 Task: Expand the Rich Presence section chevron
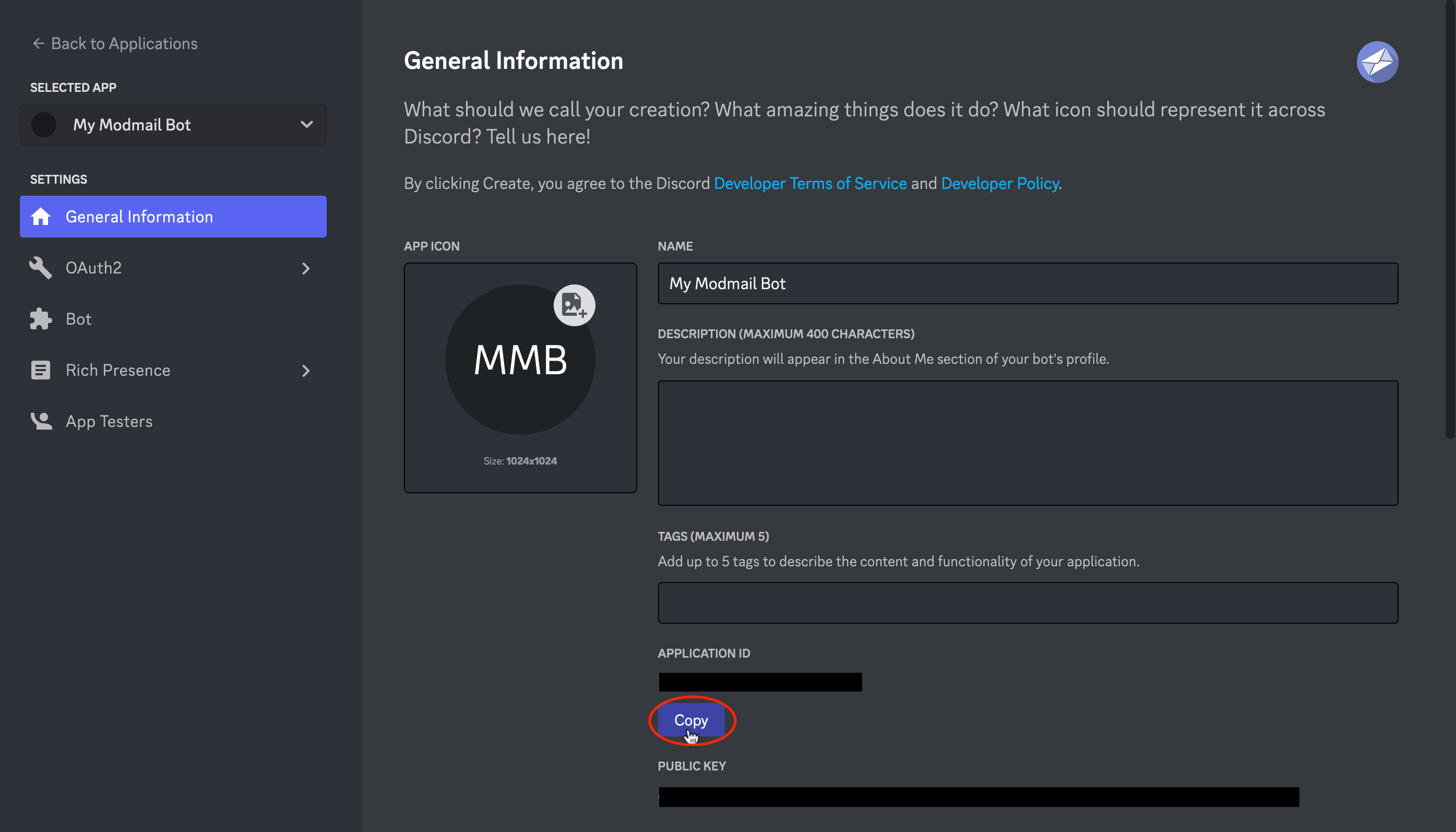[x=307, y=370]
